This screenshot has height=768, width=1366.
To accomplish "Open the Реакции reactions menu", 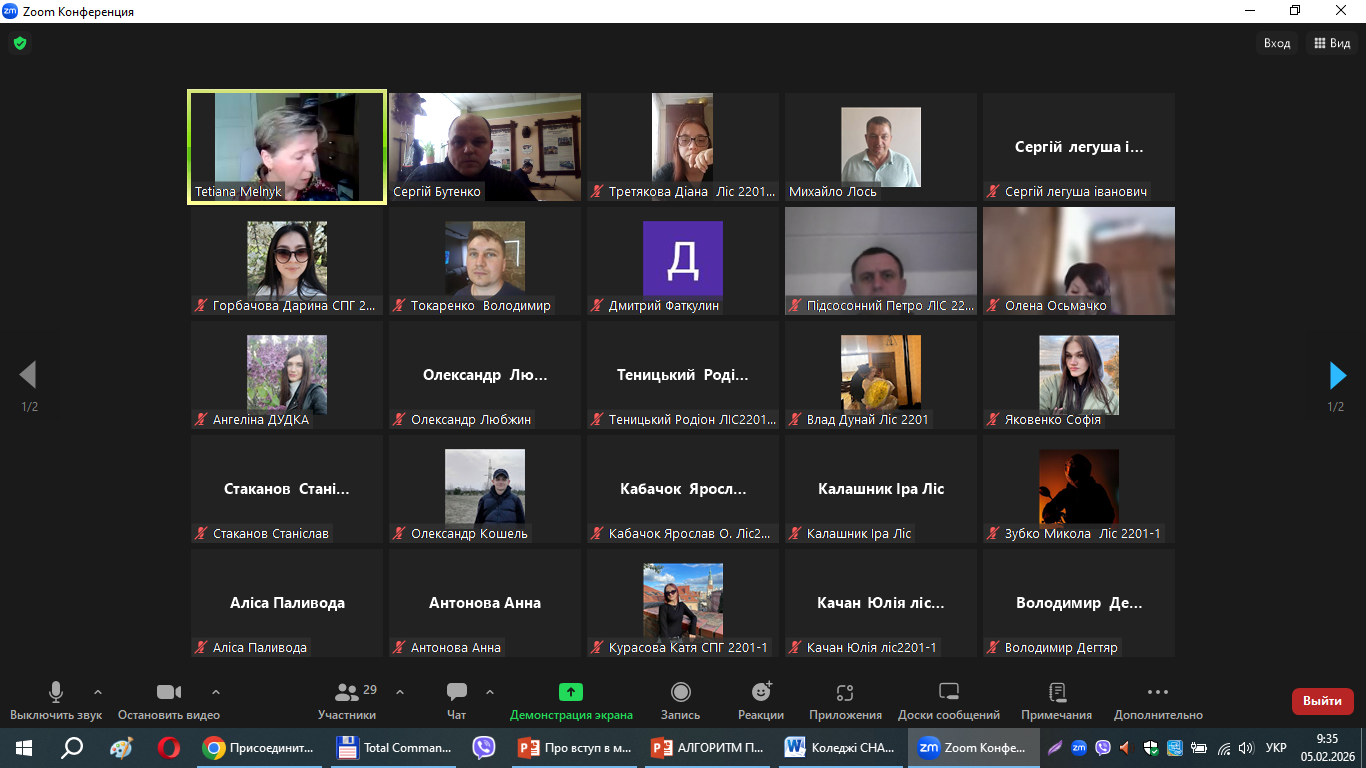I will [x=761, y=700].
